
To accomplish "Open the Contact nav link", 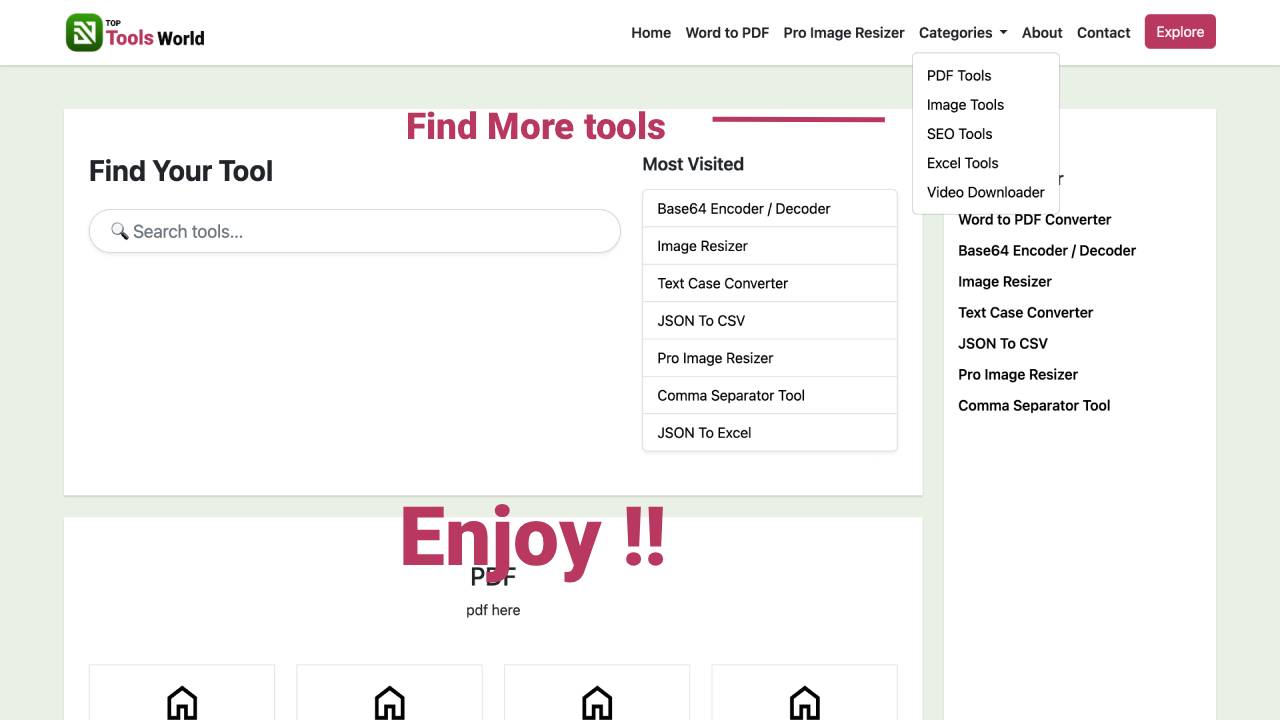I will (1103, 32).
